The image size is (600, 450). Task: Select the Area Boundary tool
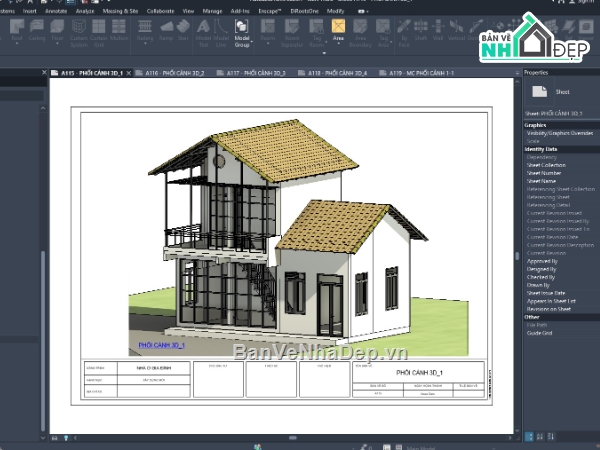pos(360,33)
